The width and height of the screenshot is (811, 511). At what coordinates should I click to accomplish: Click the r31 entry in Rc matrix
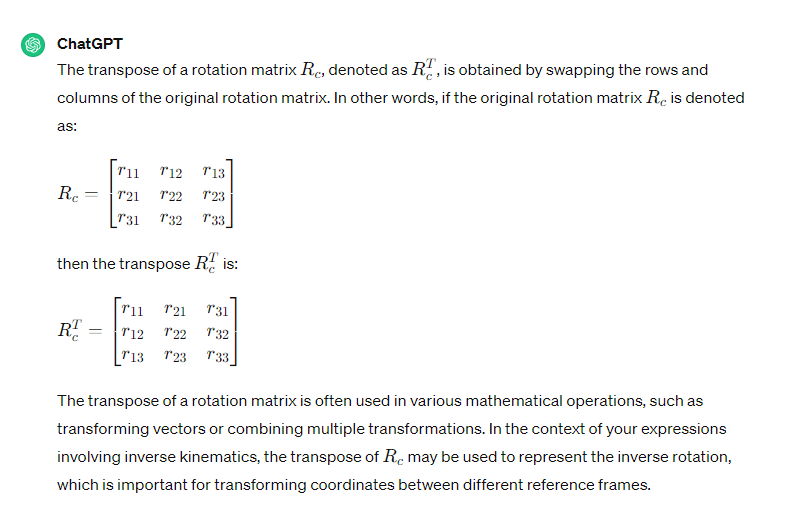(128, 219)
